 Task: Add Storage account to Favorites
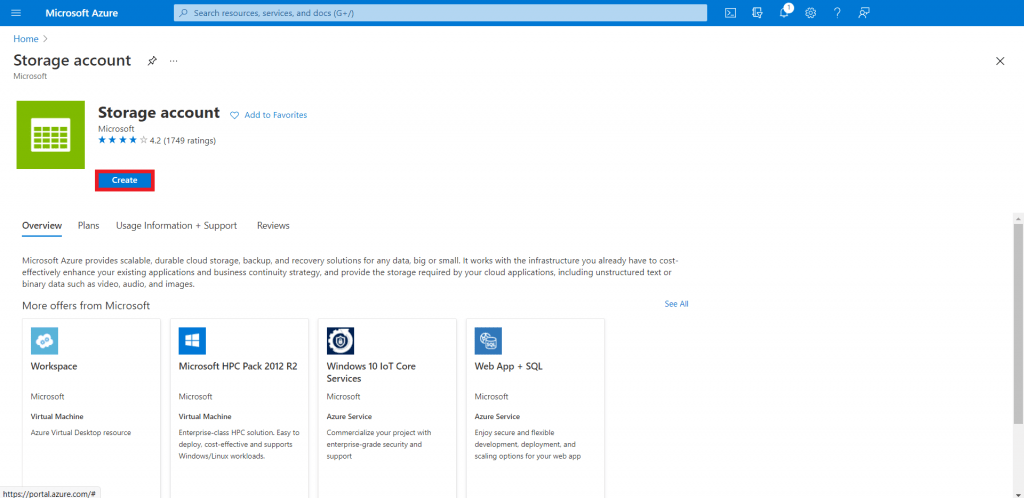click(x=268, y=115)
